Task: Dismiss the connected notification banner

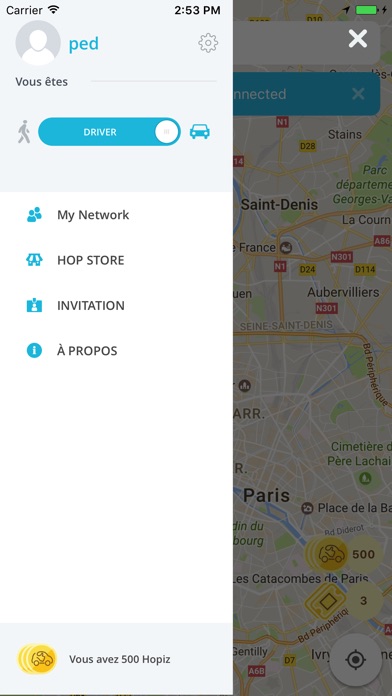Action: pyautogui.click(x=358, y=94)
